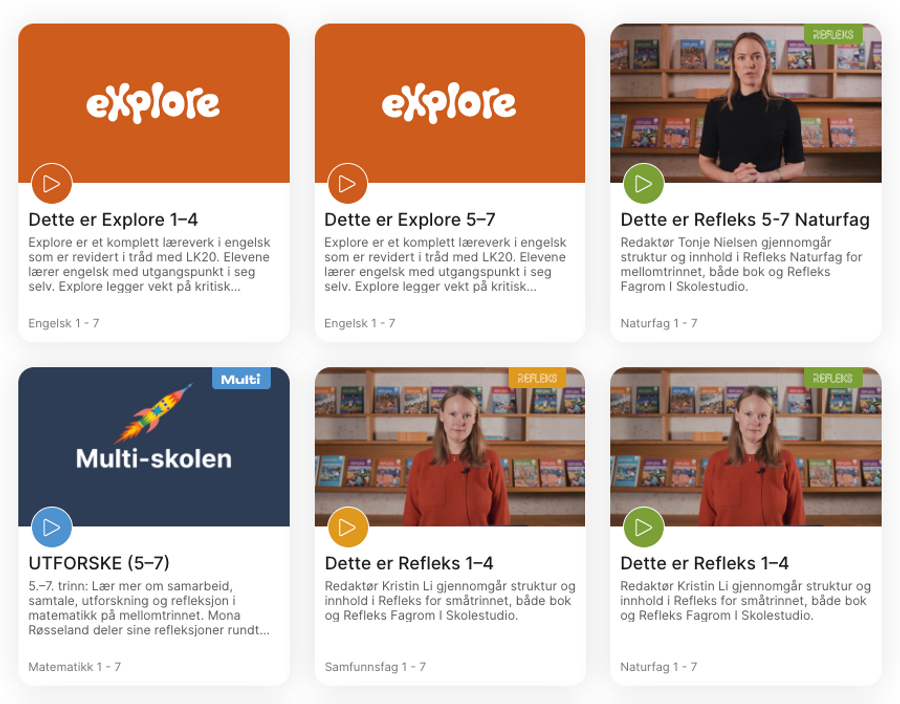Open 'Dette er Refleks 5-7 Naturfag' title
This screenshot has height=704, width=900.
pos(745,220)
